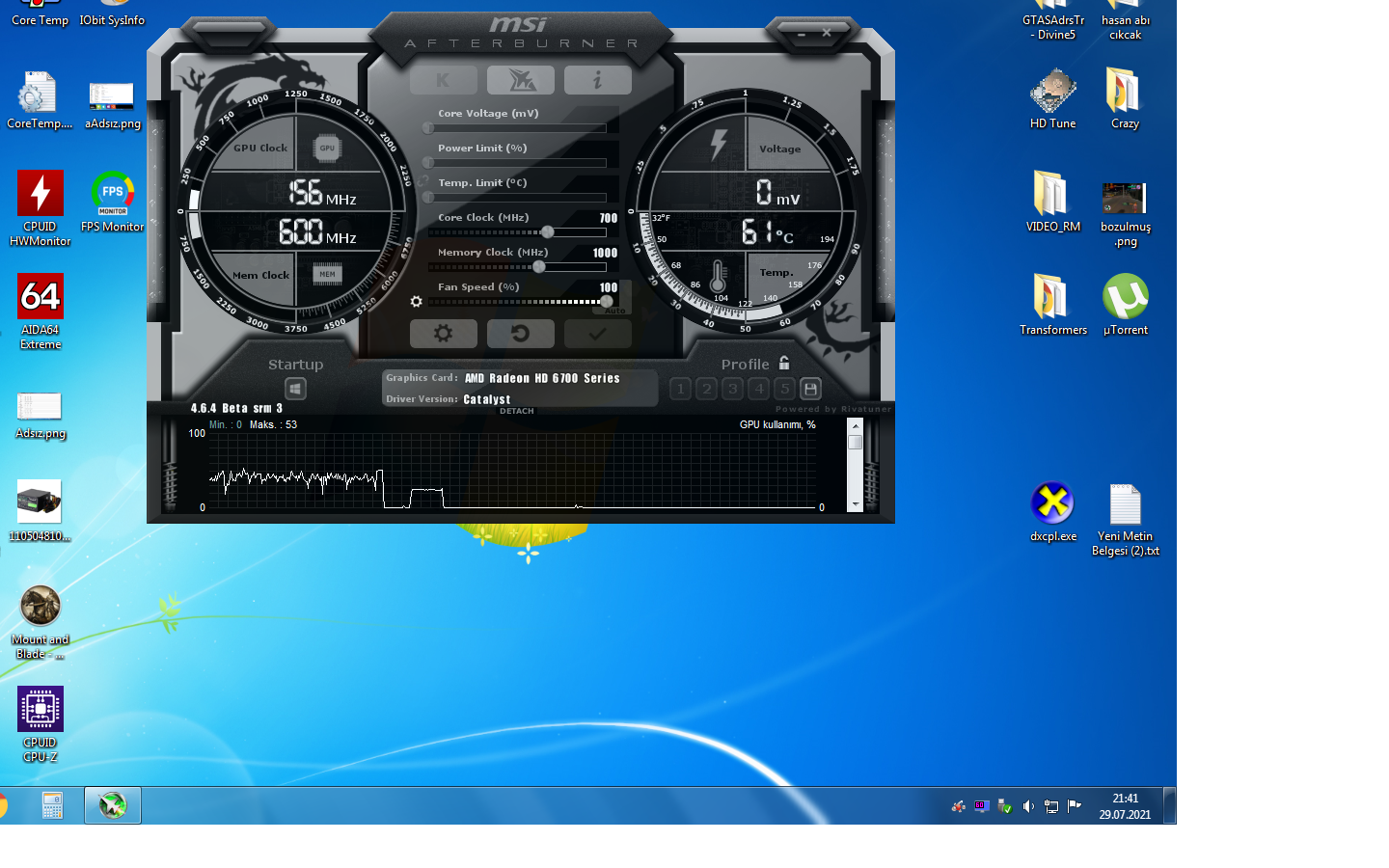Click the Temp. Limit slider handle
The image size is (1389, 868).
pyautogui.click(x=428, y=198)
